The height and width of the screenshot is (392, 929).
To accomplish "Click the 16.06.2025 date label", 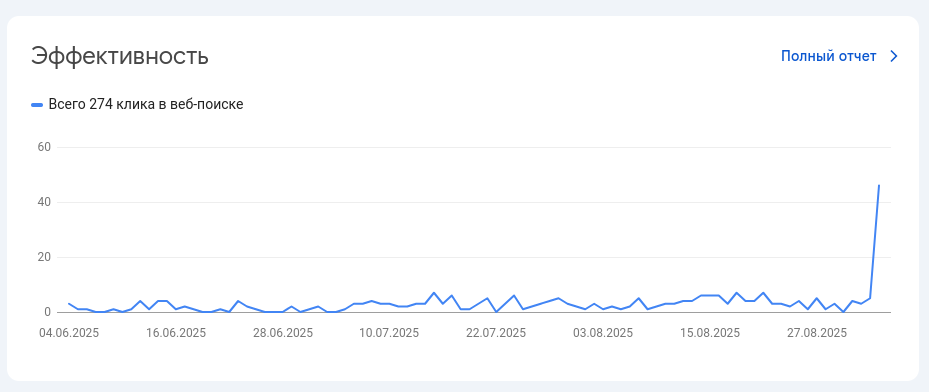I will click(x=176, y=333).
